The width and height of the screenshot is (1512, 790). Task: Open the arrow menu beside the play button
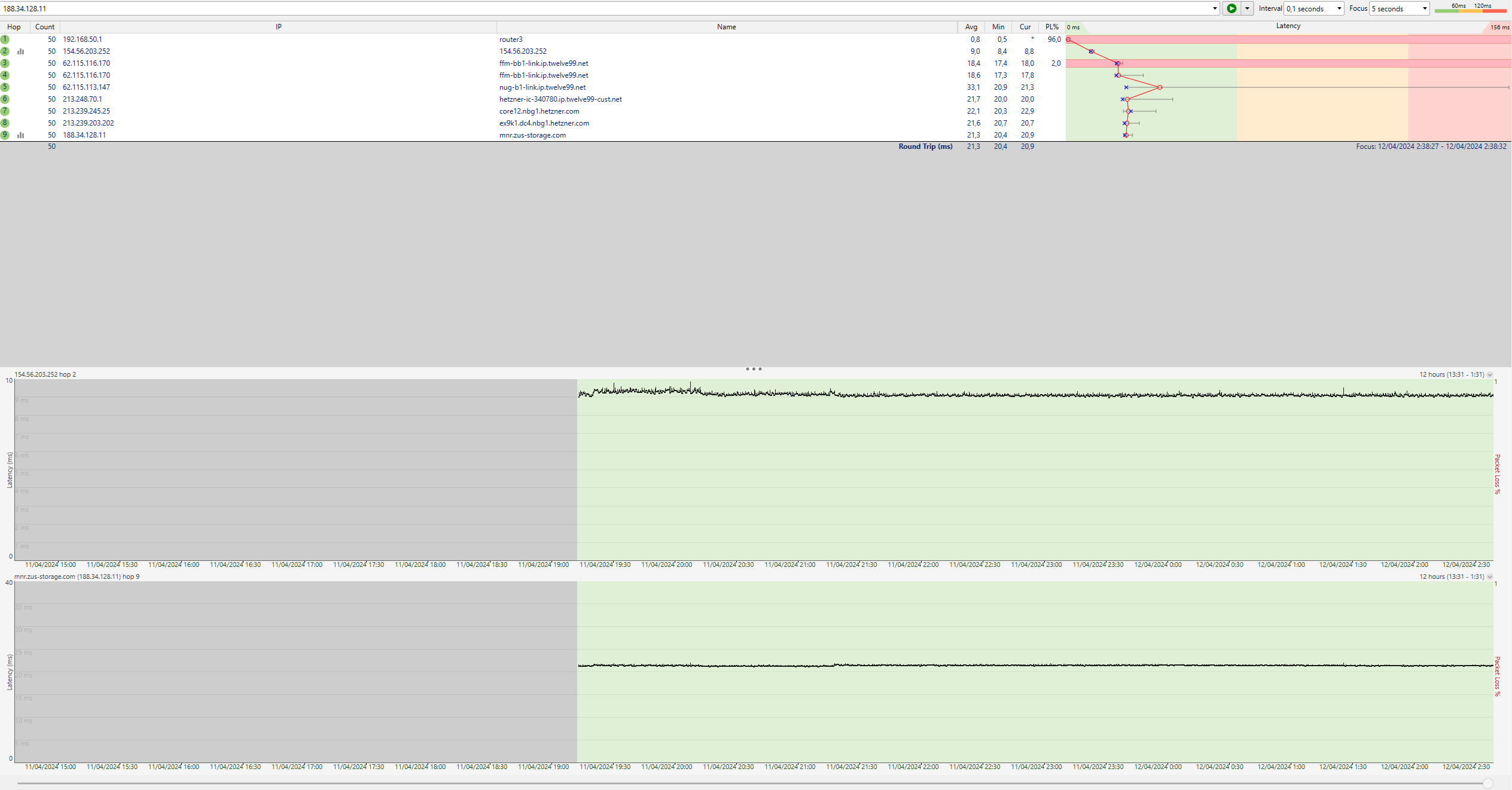click(x=1247, y=8)
